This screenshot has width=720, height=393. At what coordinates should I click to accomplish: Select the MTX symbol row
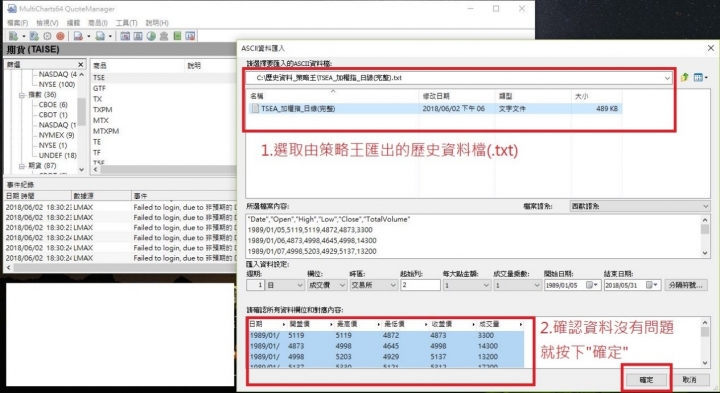163,120
